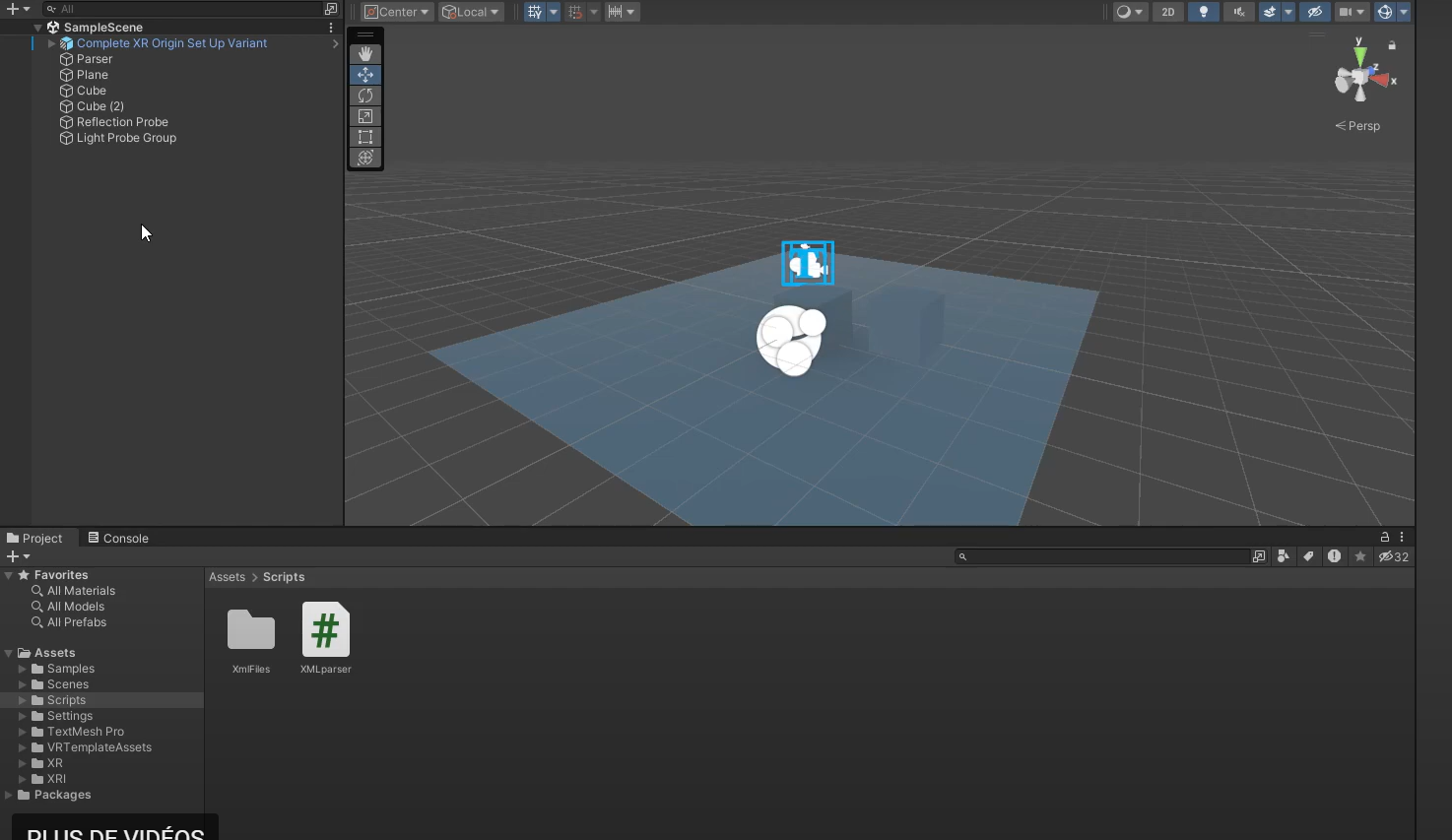
Task: Open the XMLparser script asset
Action: 325,630
